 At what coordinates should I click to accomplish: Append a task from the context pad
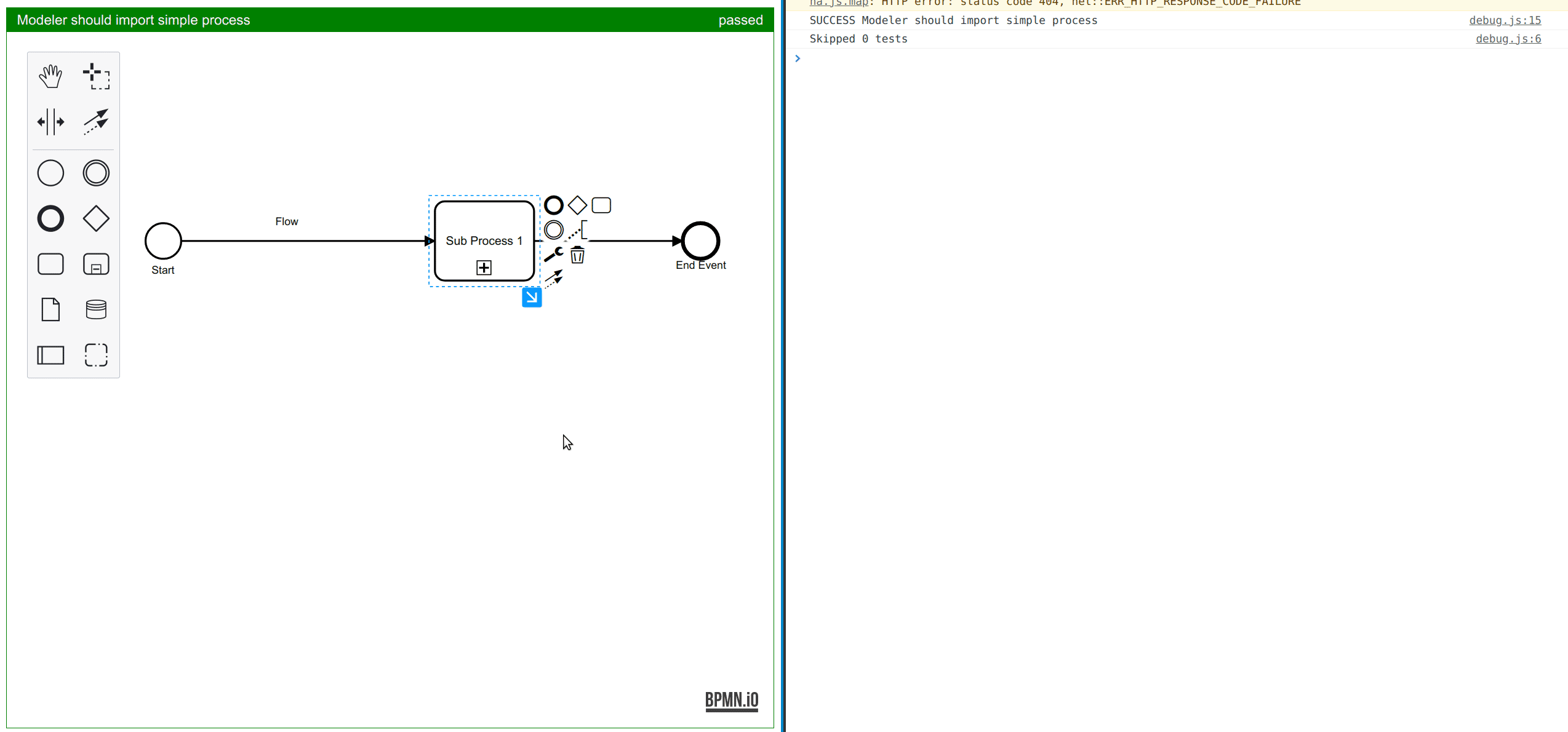point(601,205)
